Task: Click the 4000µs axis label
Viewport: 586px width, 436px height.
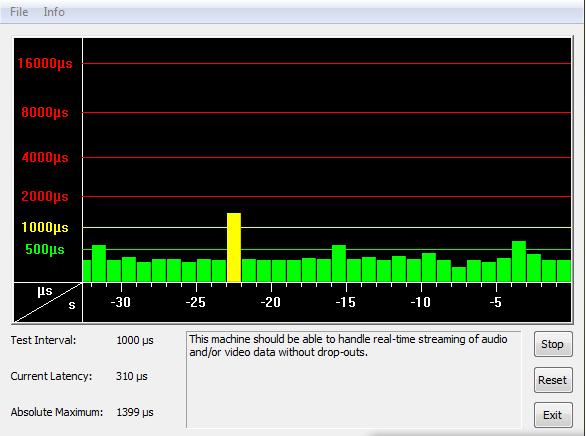Action: [x=45, y=157]
